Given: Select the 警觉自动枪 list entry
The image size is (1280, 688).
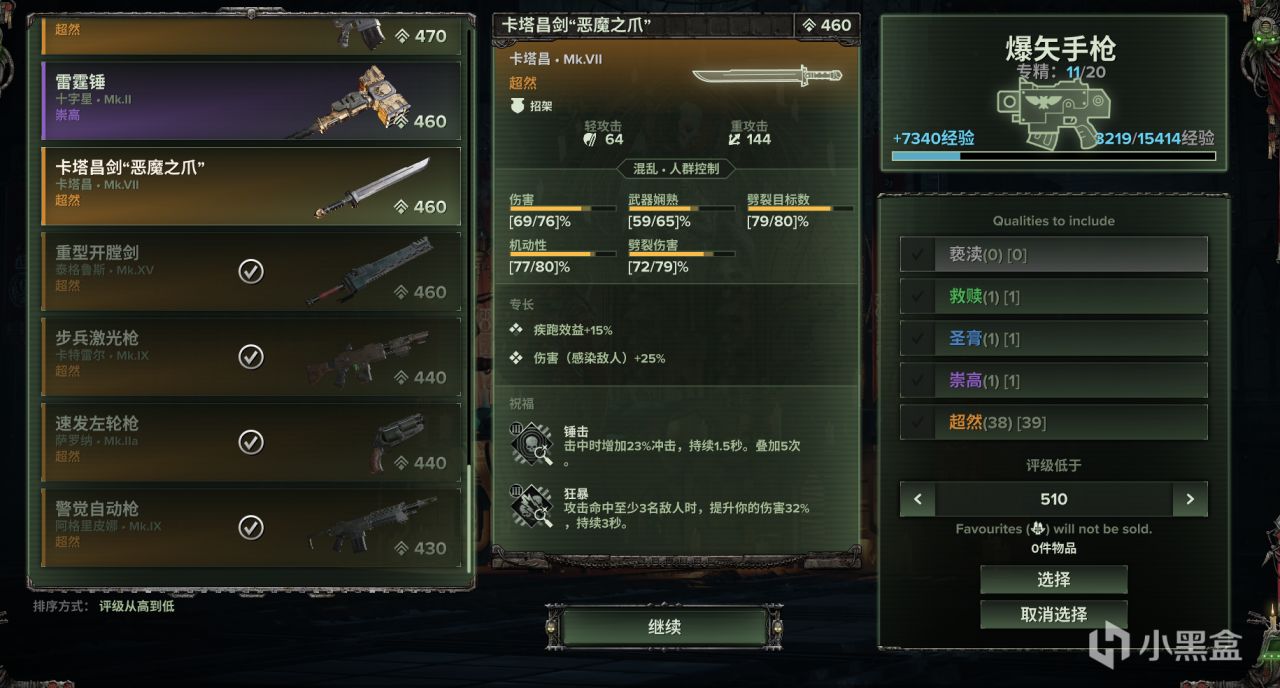Looking at the screenshot, I should tap(251, 526).
